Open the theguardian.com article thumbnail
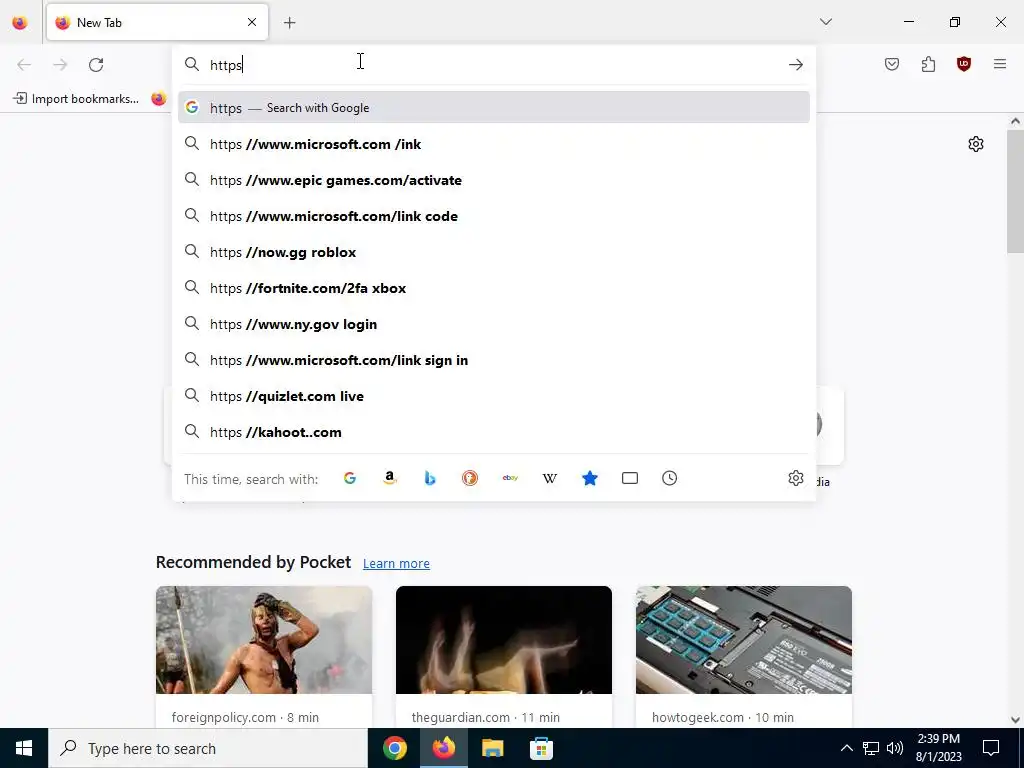 pyautogui.click(x=504, y=640)
